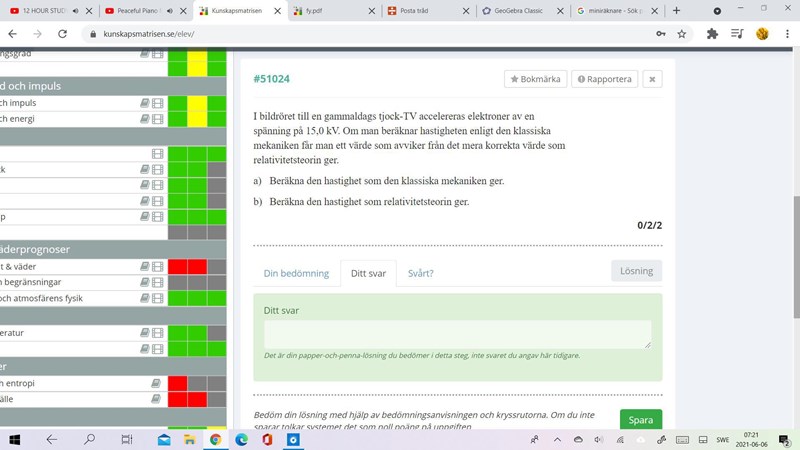
Task: Report the question via the Rapportera button
Action: (604, 79)
